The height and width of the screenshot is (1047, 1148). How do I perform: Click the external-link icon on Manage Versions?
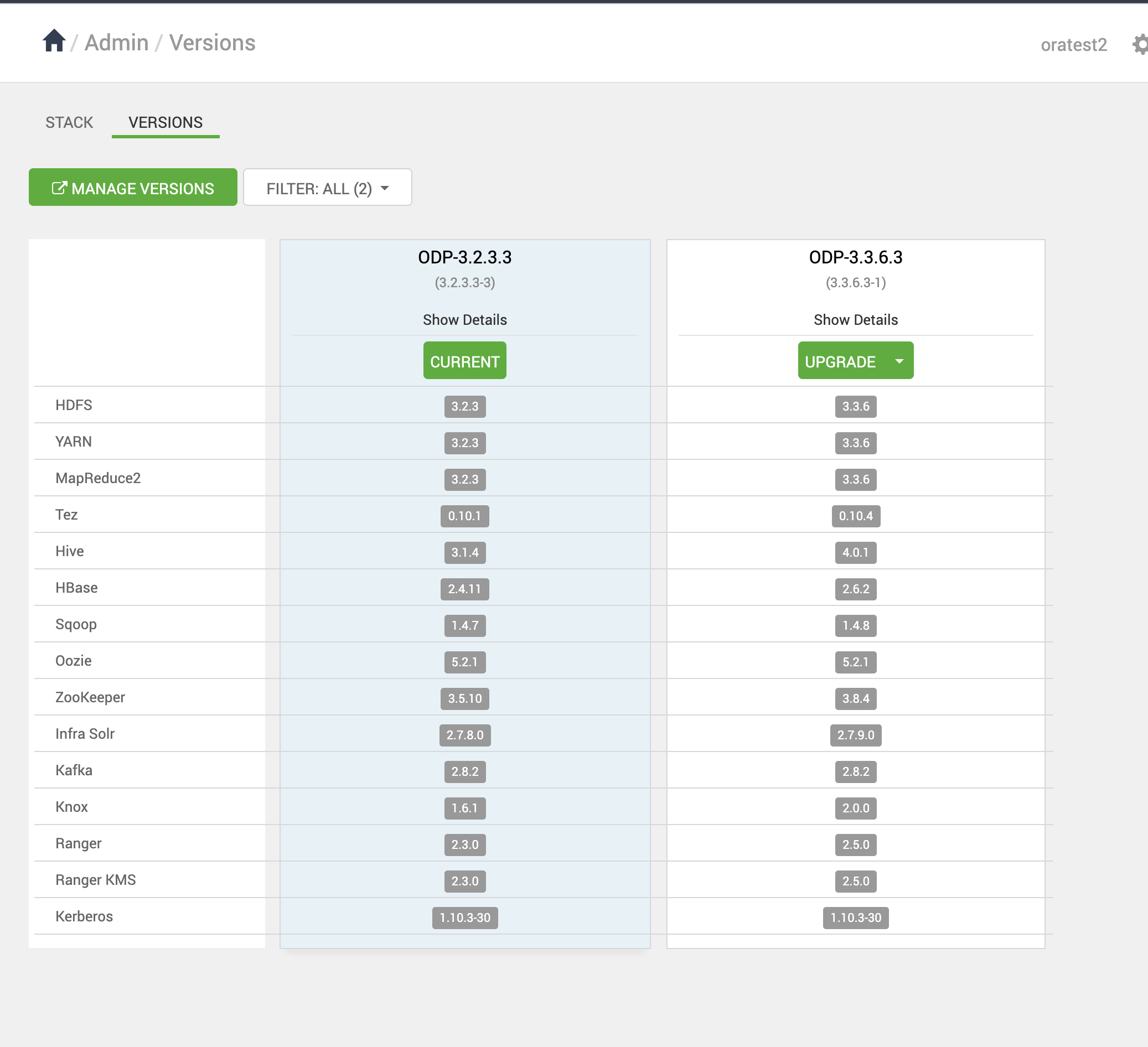coord(59,188)
